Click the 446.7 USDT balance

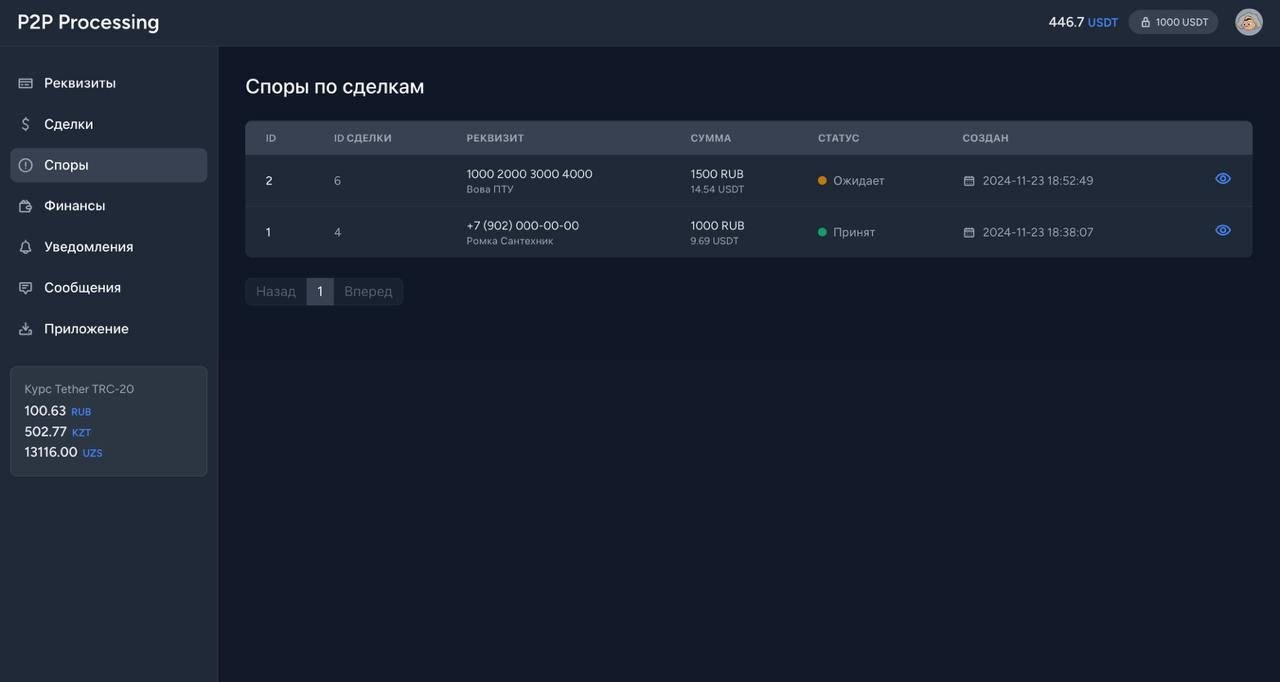[1083, 22]
